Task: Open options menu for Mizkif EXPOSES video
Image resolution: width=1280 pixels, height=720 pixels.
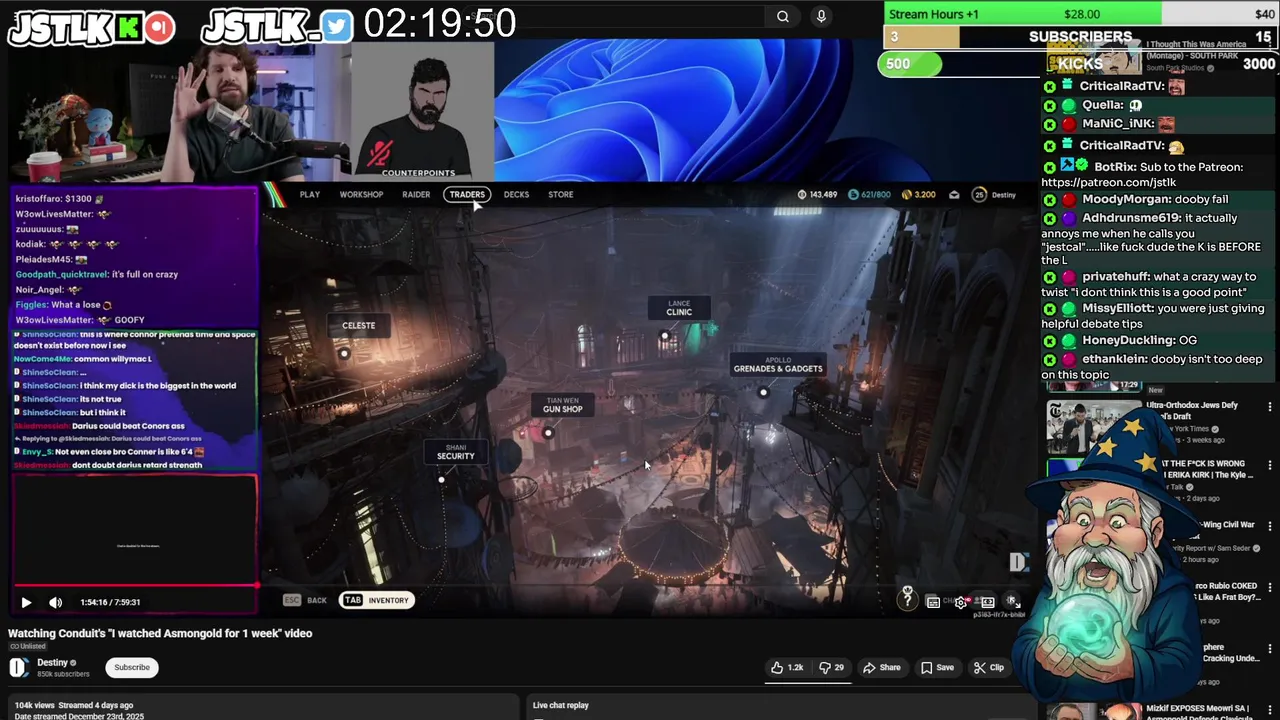Action: click(x=1270, y=711)
